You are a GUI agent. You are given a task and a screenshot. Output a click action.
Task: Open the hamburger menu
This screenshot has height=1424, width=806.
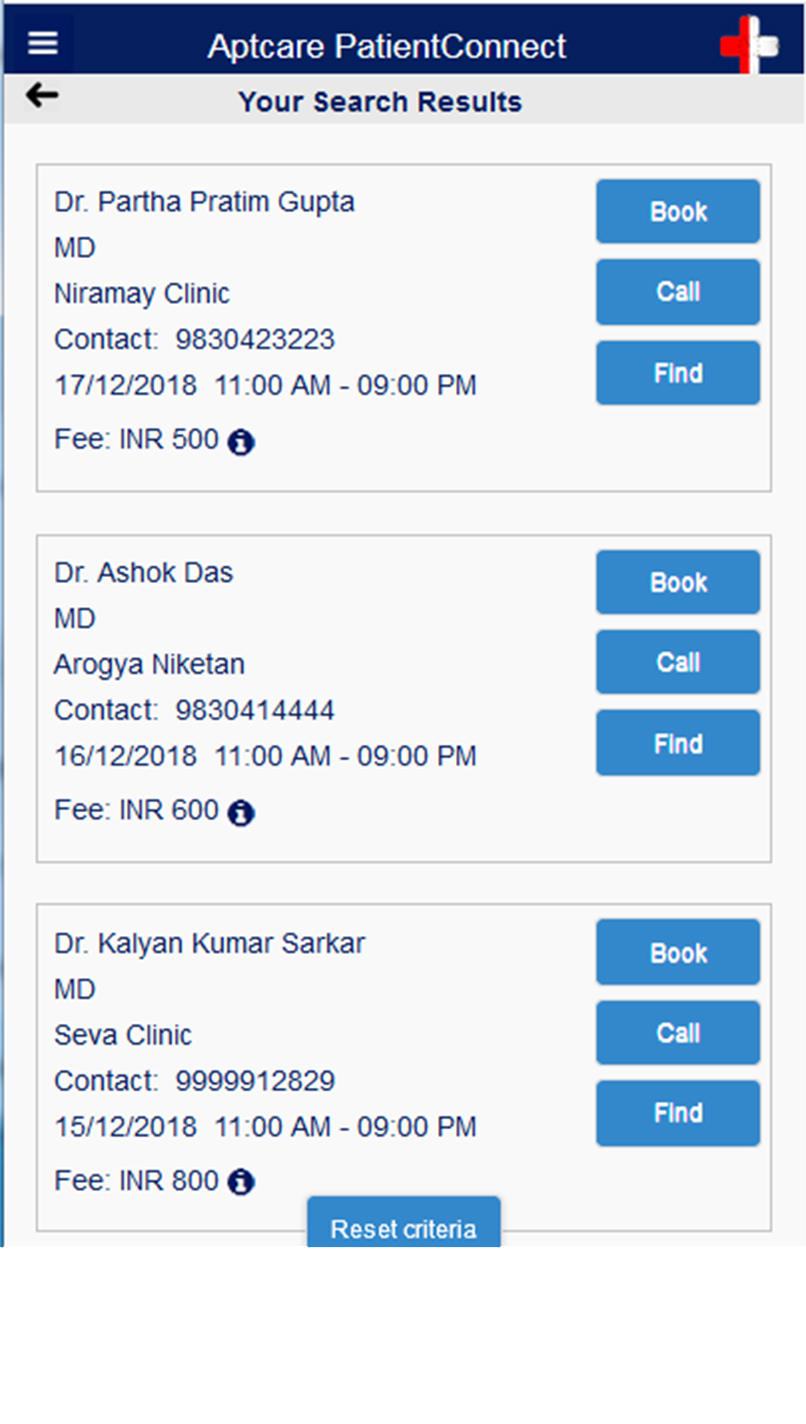(x=43, y=44)
